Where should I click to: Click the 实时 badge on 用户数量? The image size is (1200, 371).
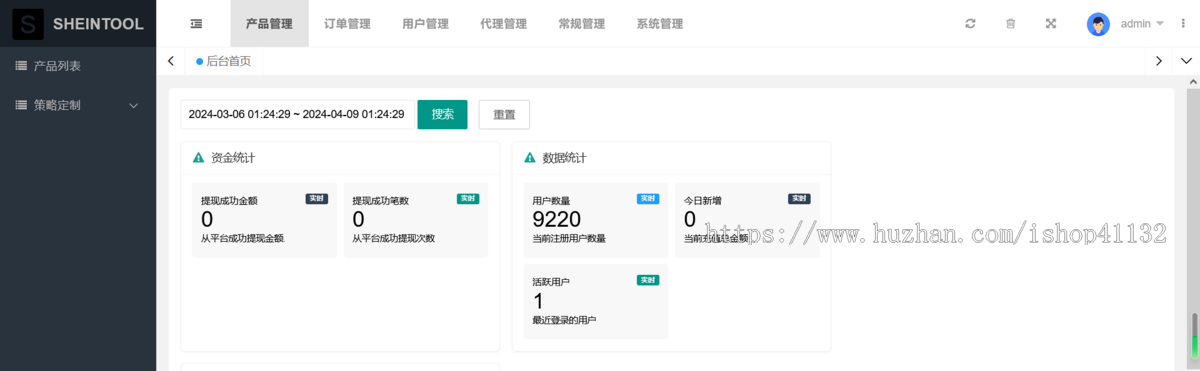(648, 198)
